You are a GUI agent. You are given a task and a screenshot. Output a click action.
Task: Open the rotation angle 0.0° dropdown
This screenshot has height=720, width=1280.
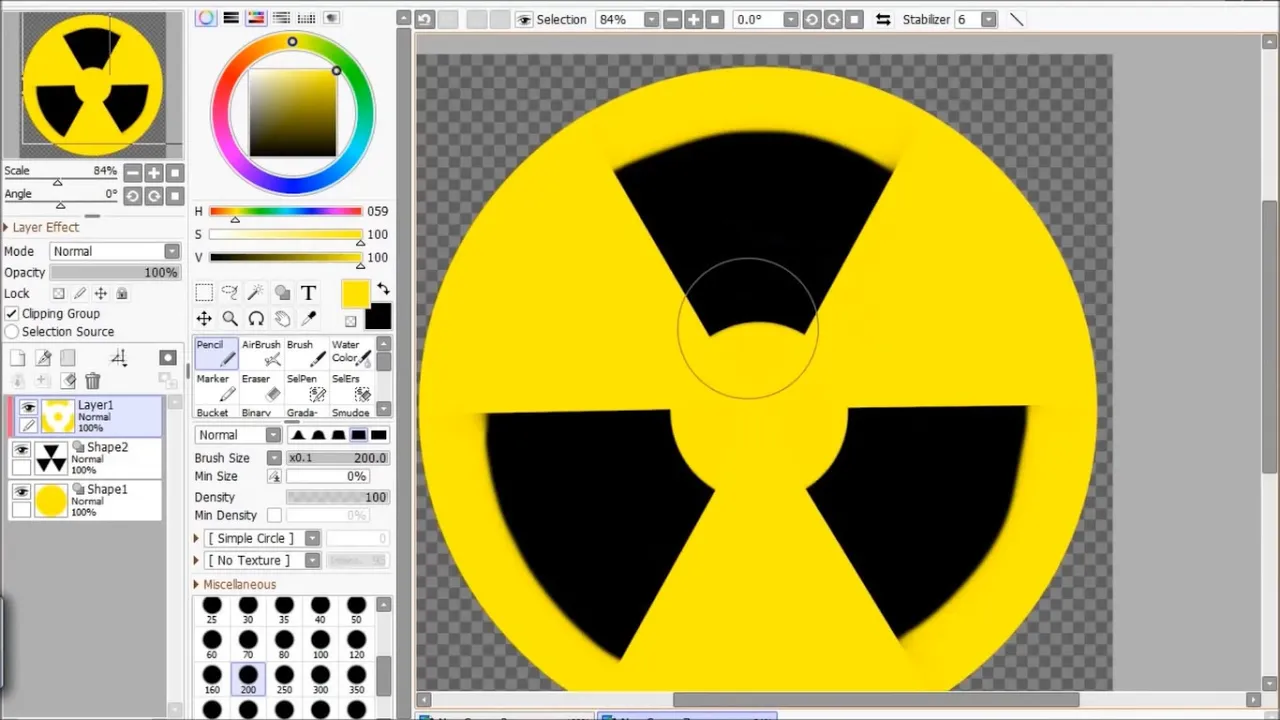pos(790,19)
